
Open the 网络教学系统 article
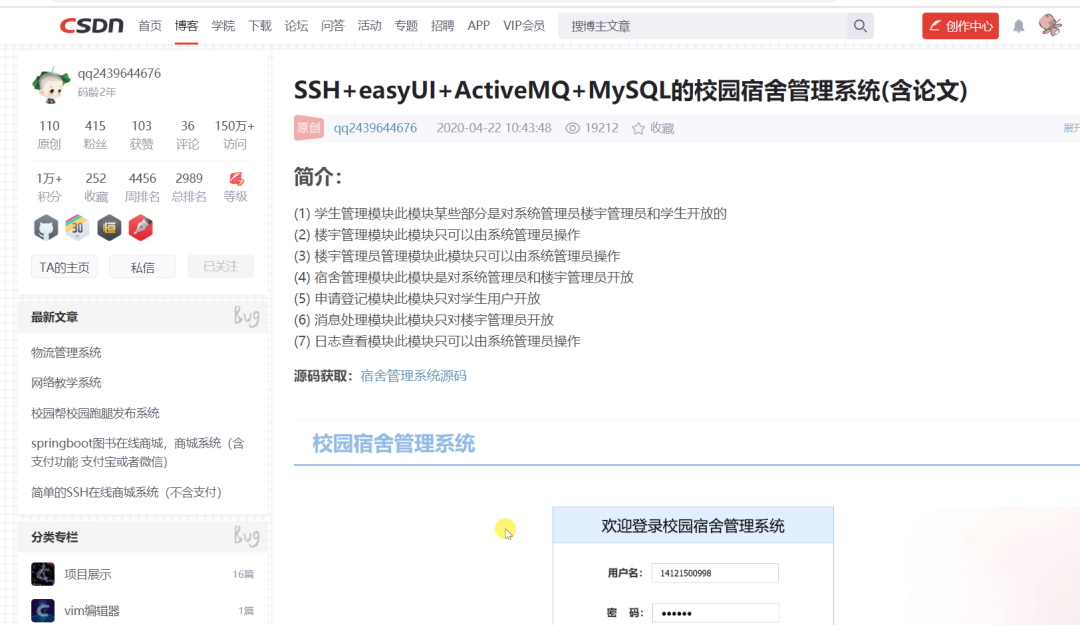click(66, 382)
